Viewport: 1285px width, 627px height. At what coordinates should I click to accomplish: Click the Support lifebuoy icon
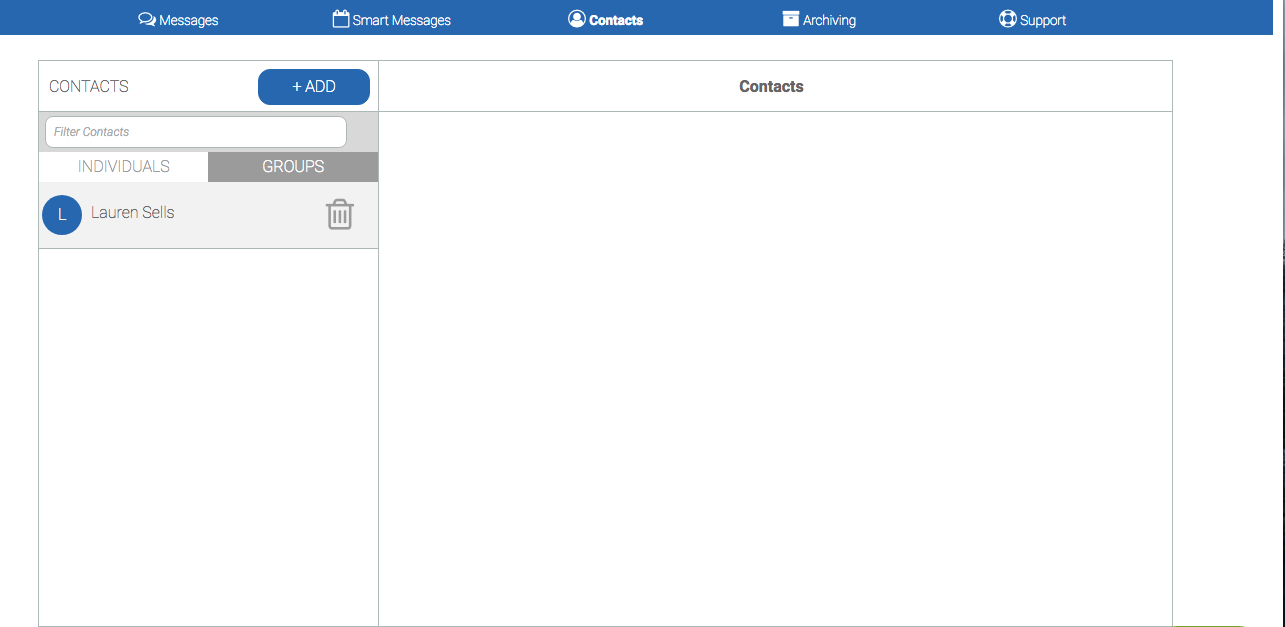pyautogui.click(x=1007, y=19)
